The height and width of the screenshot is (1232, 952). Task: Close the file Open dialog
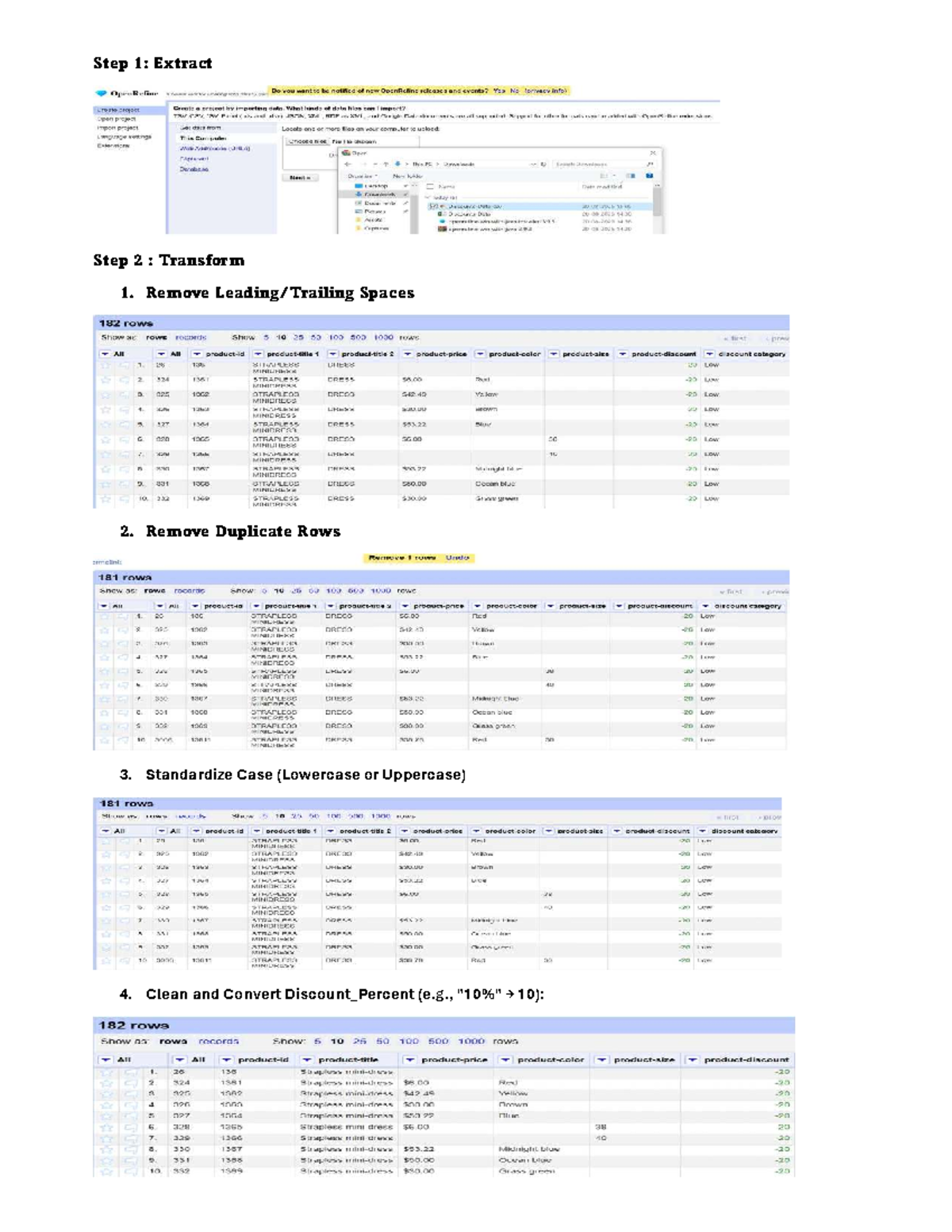[652, 153]
